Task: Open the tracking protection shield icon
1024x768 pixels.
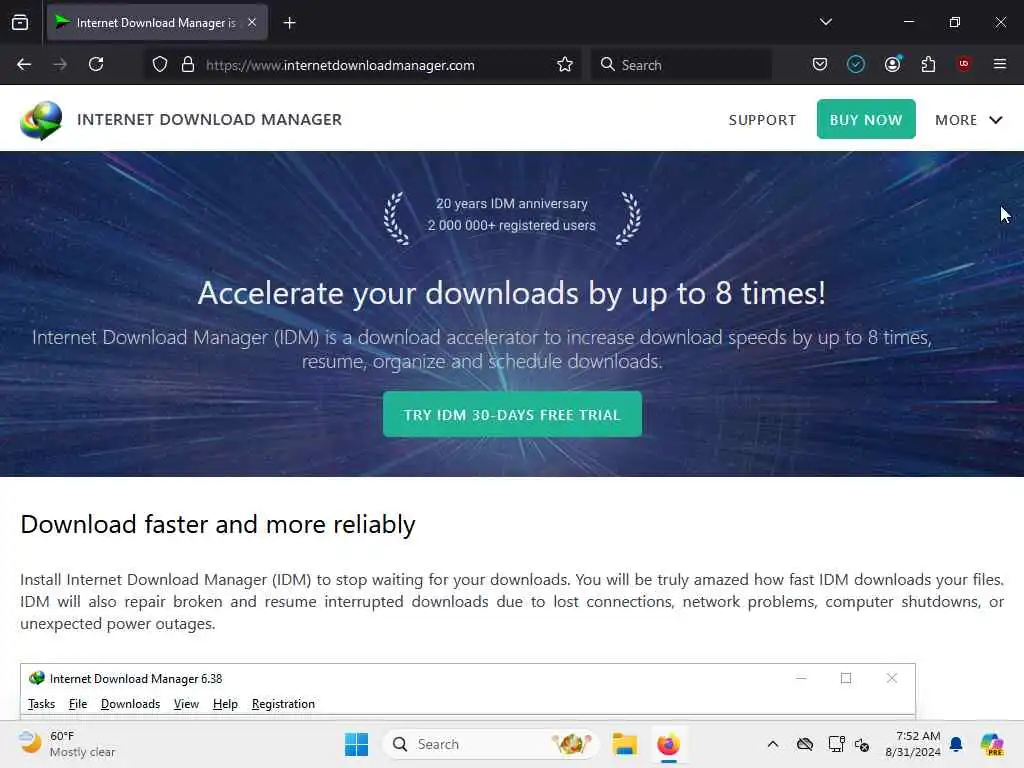Action: (160, 65)
